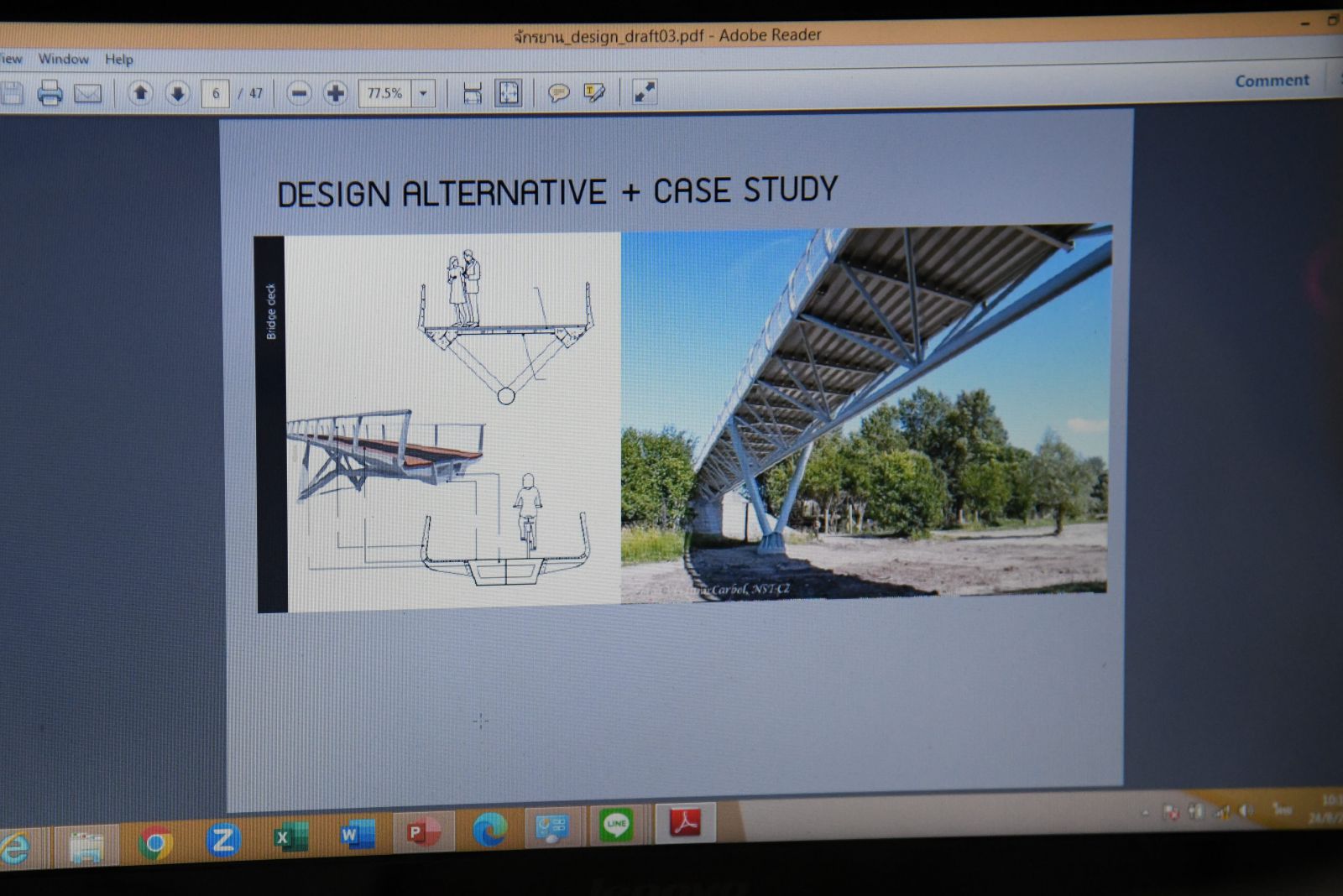Viewport: 1343px width, 896px height.
Task: Open the zoom level dropdown arrow
Action: tap(423, 93)
